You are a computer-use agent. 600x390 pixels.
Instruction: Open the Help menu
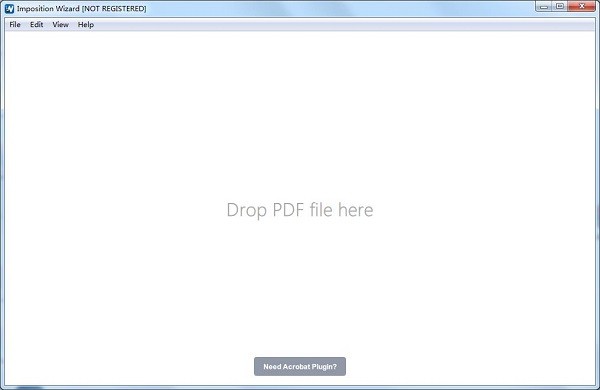[86, 24]
